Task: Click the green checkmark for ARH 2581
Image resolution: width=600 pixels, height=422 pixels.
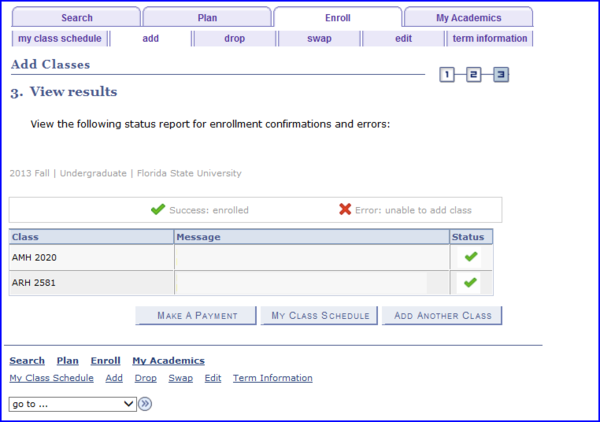Action: (470, 282)
